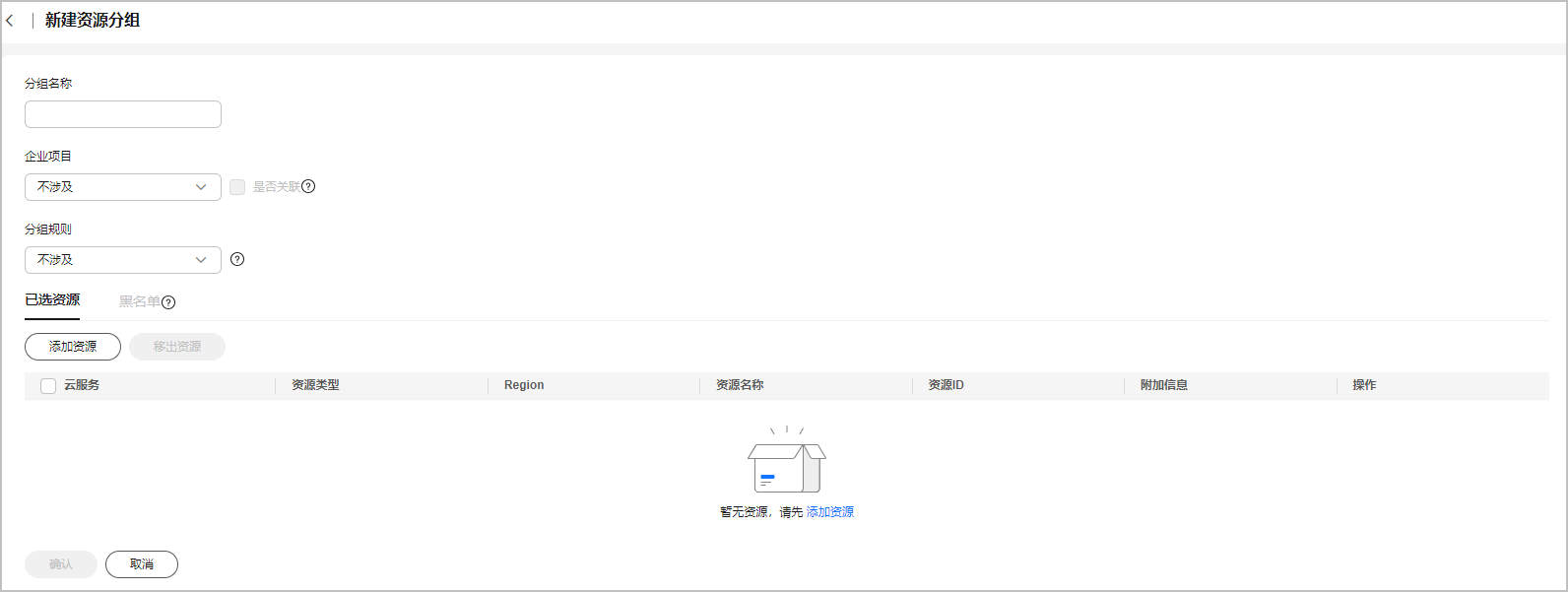
Task: Click the 移出资源 button
Action: click(x=177, y=347)
